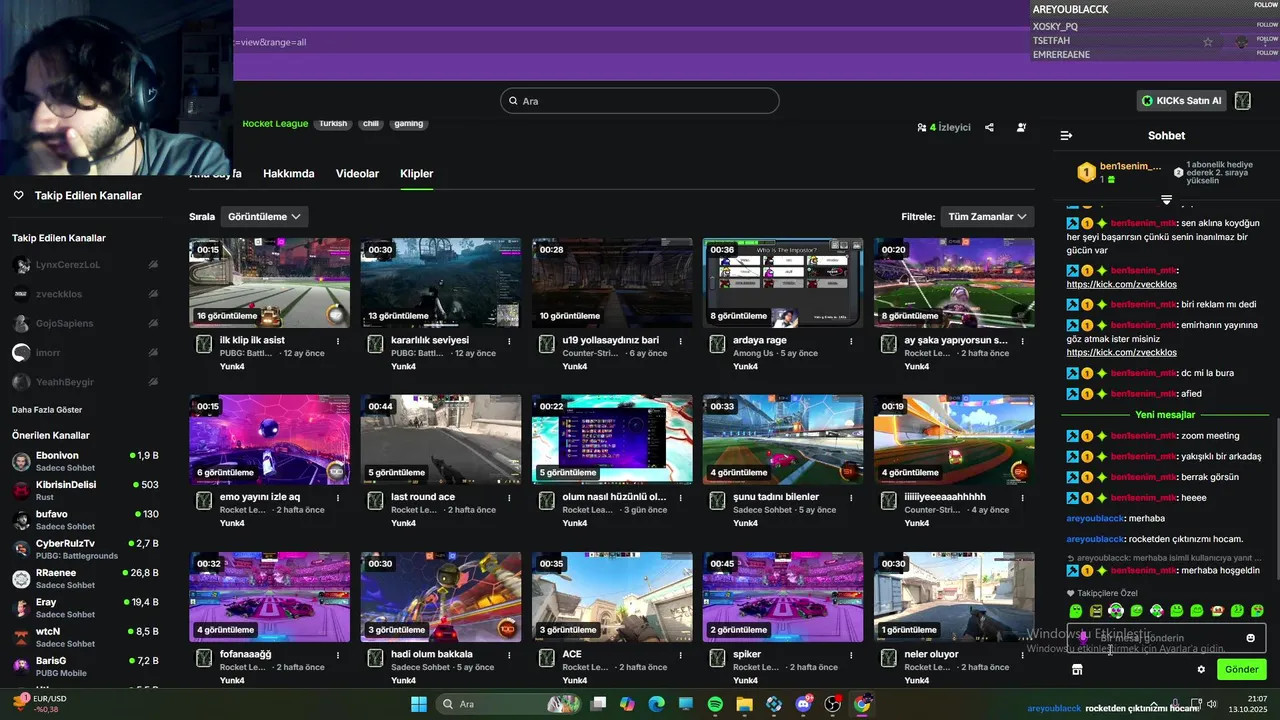This screenshot has height=720, width=1280.
Task: Open the 'neler oluyor' clip title
Action: 932,655
